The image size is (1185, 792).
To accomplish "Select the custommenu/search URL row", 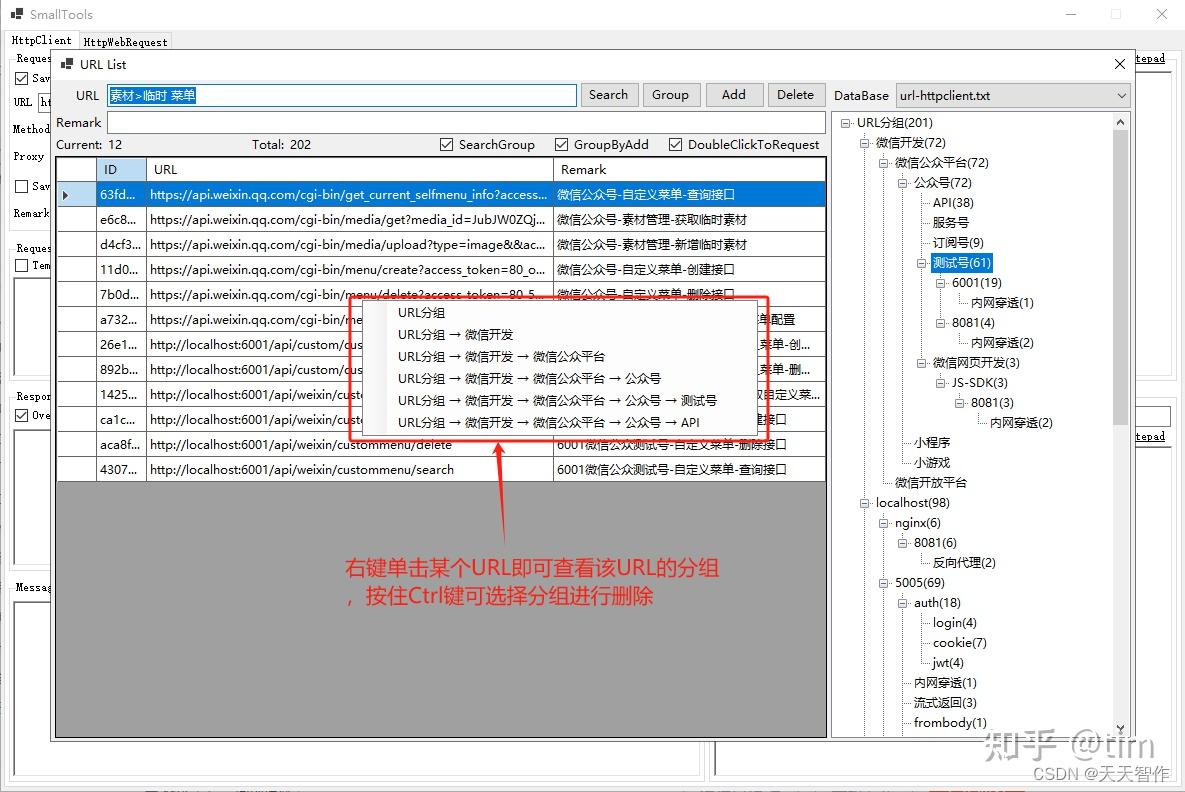I will click(x=441, y=470).
